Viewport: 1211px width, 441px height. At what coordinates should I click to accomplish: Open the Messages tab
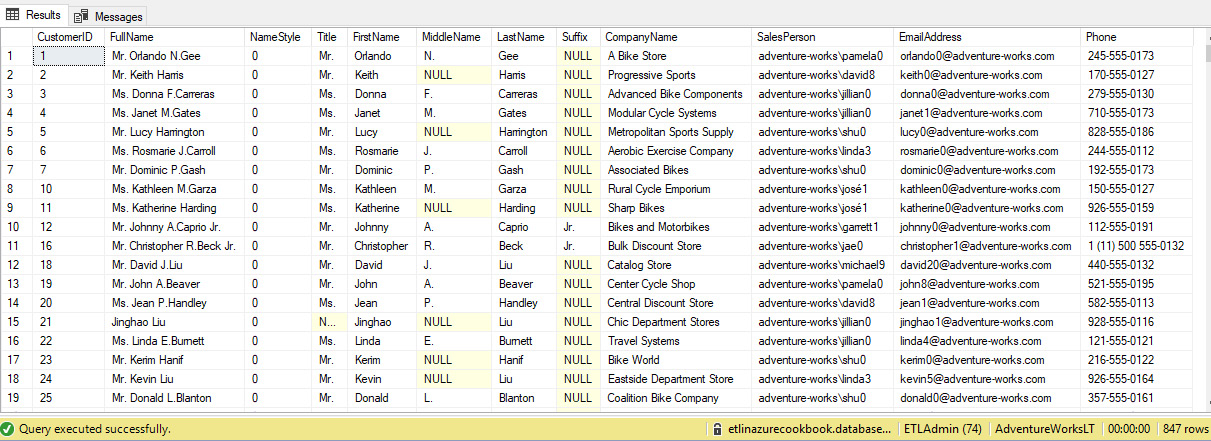click(x=109, y=16)
